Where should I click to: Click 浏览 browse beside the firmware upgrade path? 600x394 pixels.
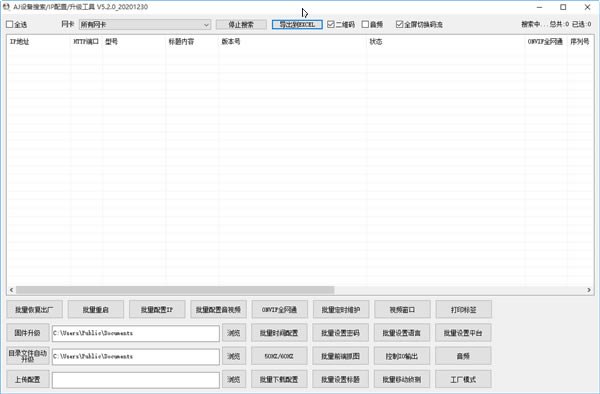pos(233,333)
